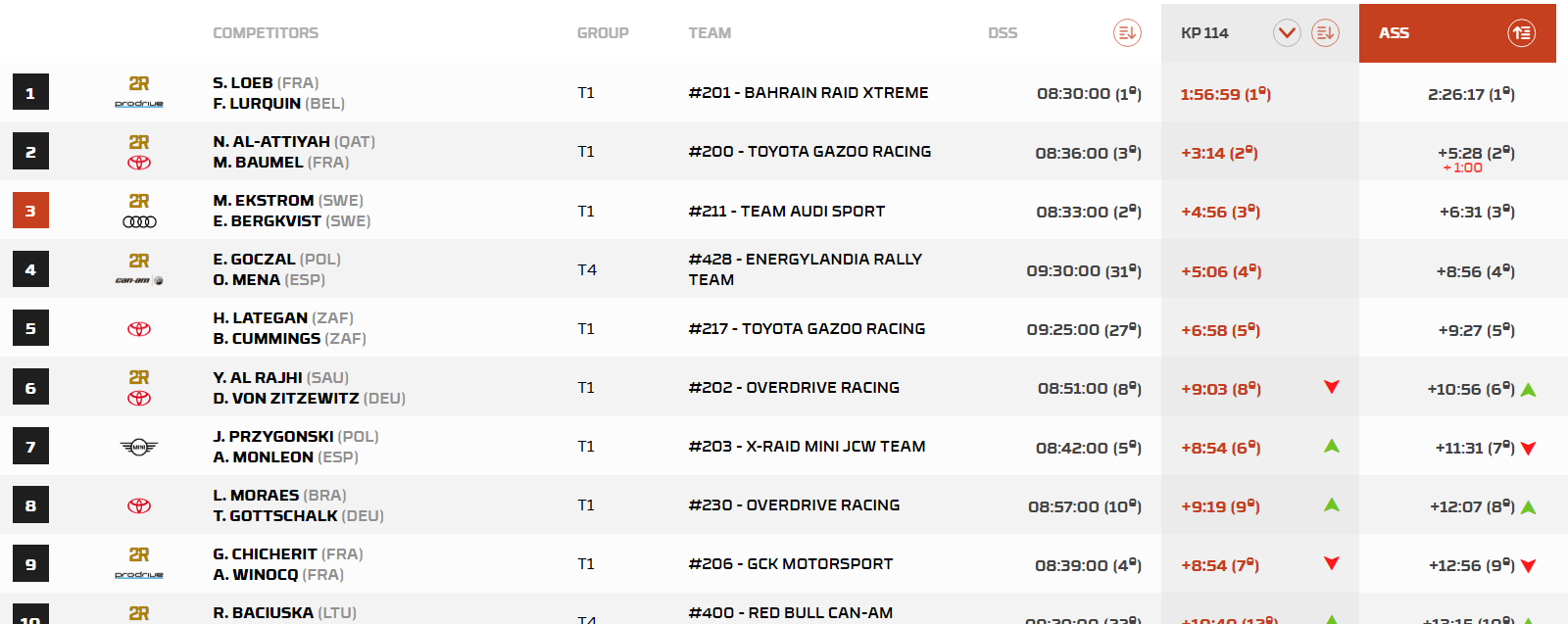Image resolution: width=1568 pixels, height=624 pixels.
Task: Click red down arrow in Chicherit KP column
Action: [1332, 563]
